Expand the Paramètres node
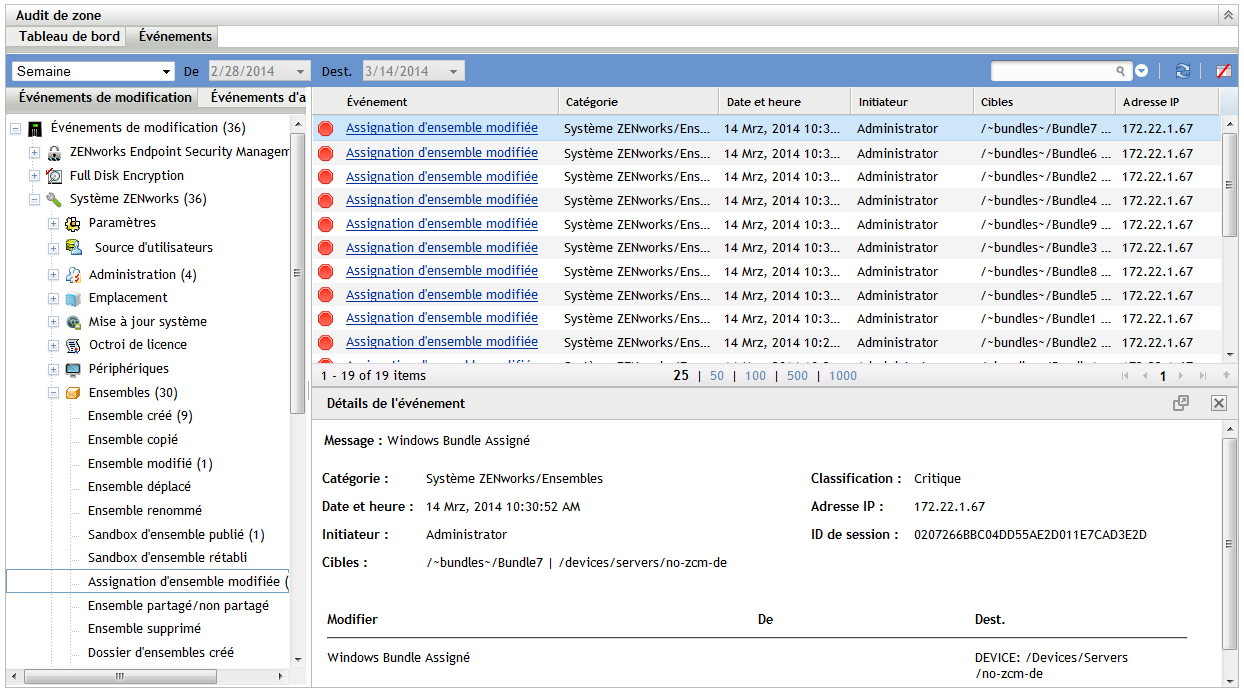Viewport: 1244px width, 694px height. tap(54, 223)
